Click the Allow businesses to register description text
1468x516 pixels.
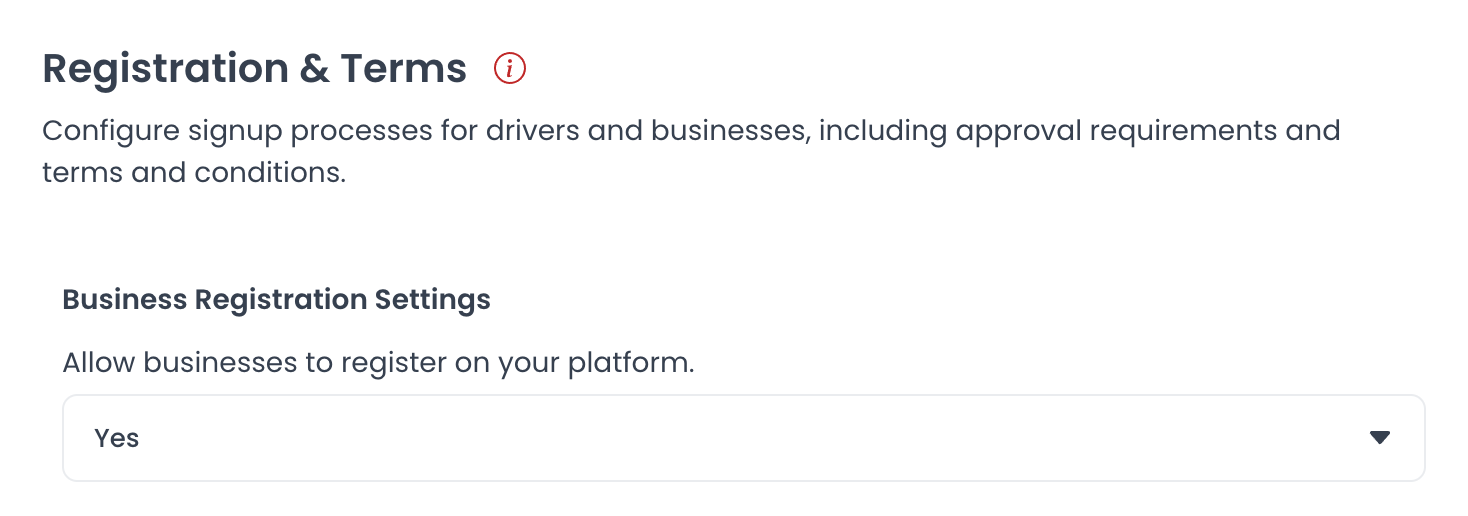tap(378, 362)
